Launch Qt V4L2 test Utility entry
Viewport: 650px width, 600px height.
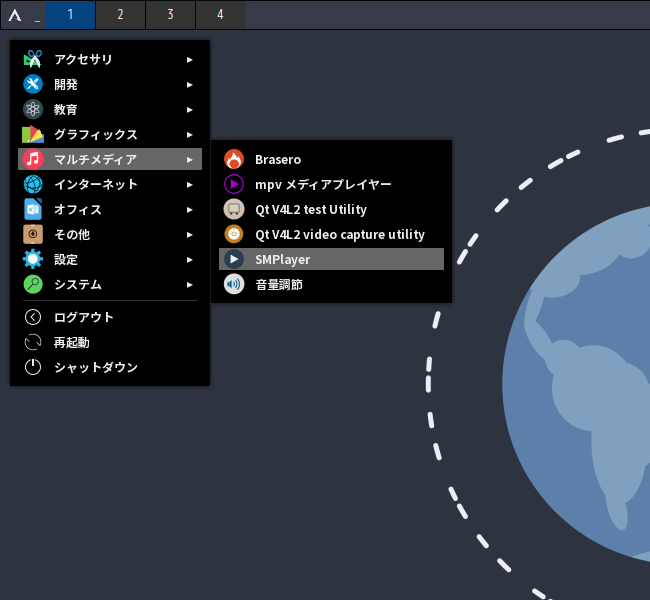(331, 209)
